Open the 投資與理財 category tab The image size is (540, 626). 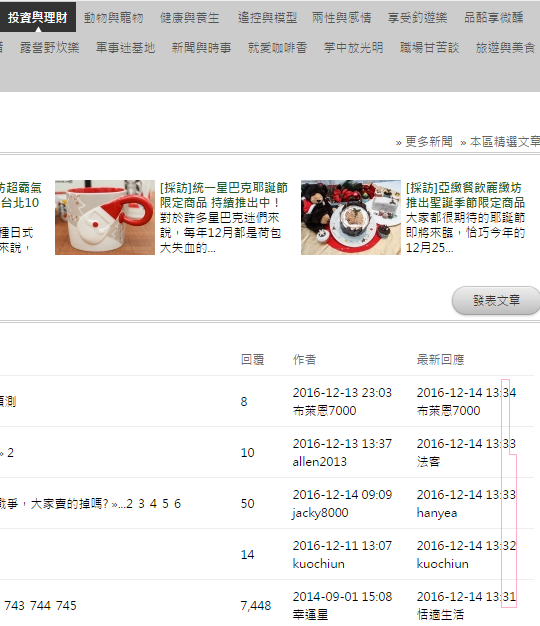click(38, 17)
